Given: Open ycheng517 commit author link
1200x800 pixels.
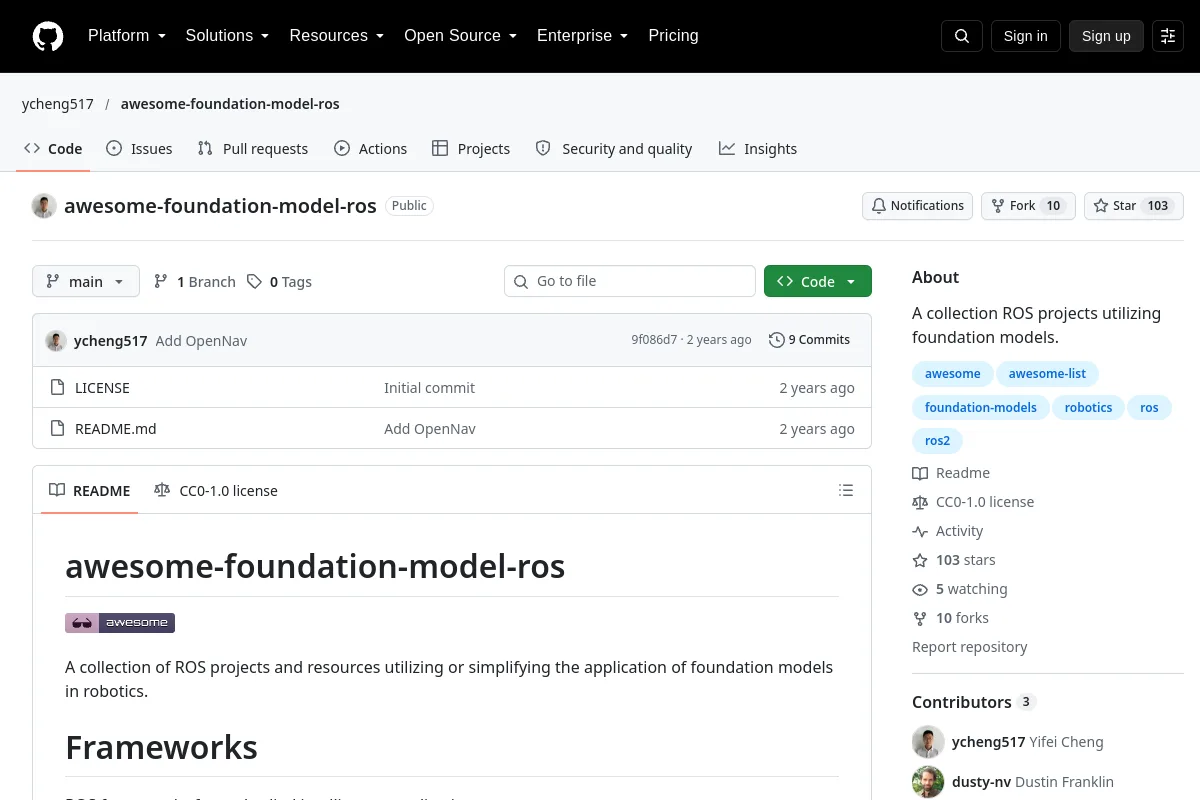Looking at the screenshot, I should [x=111, y=340].
